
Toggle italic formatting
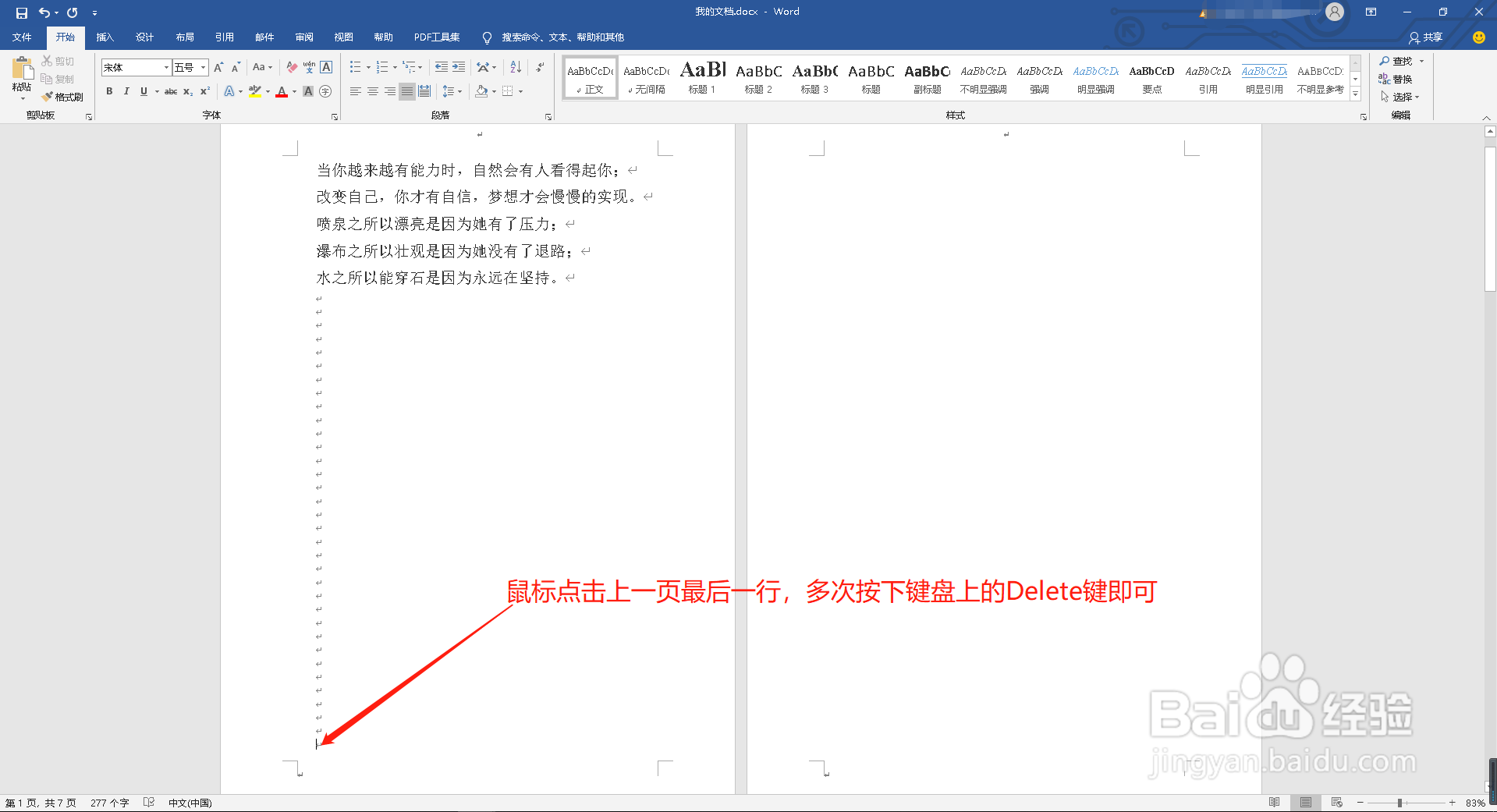[126, 91]
